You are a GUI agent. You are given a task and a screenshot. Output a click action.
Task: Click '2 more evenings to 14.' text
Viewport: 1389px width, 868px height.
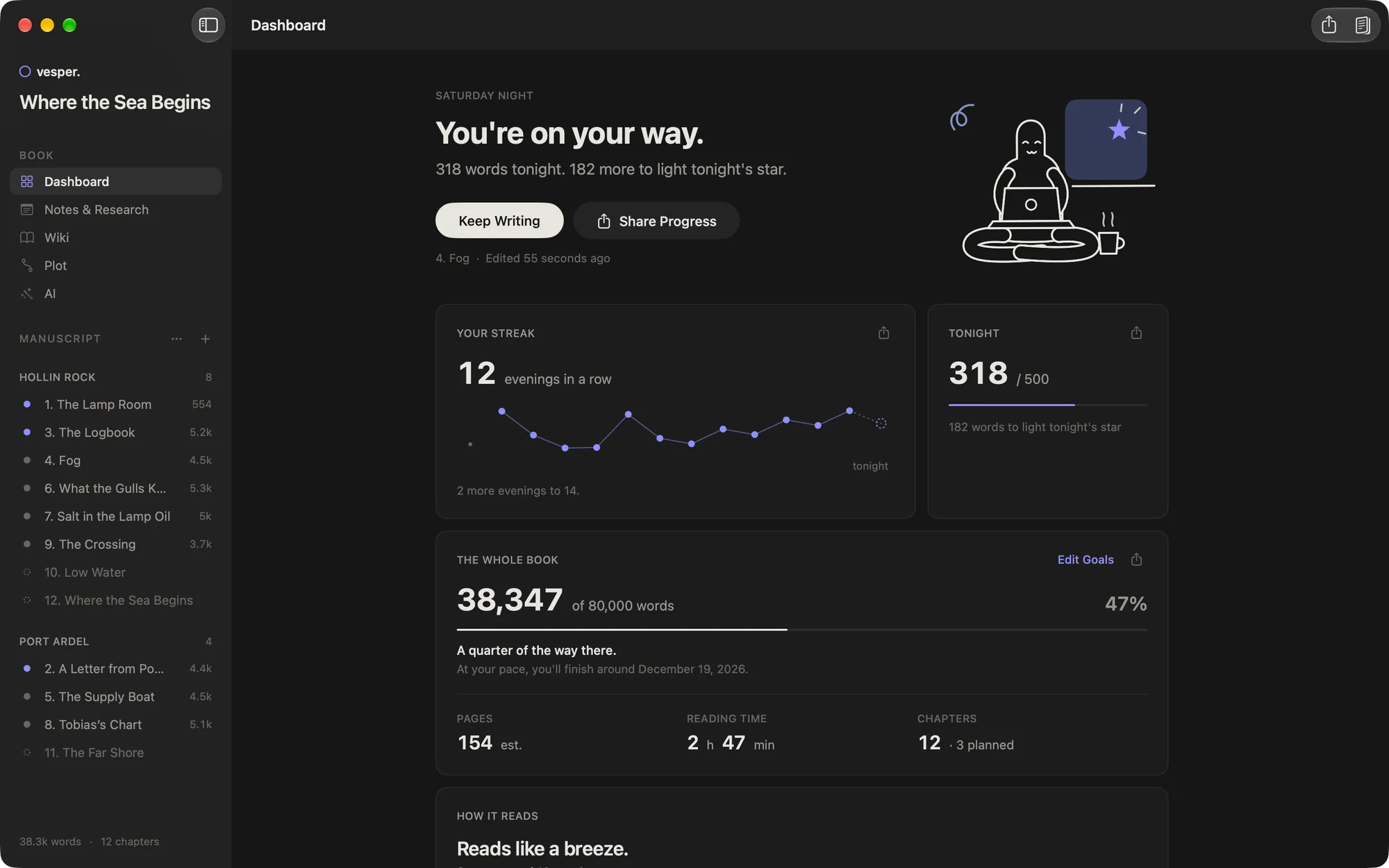[518, 490]
